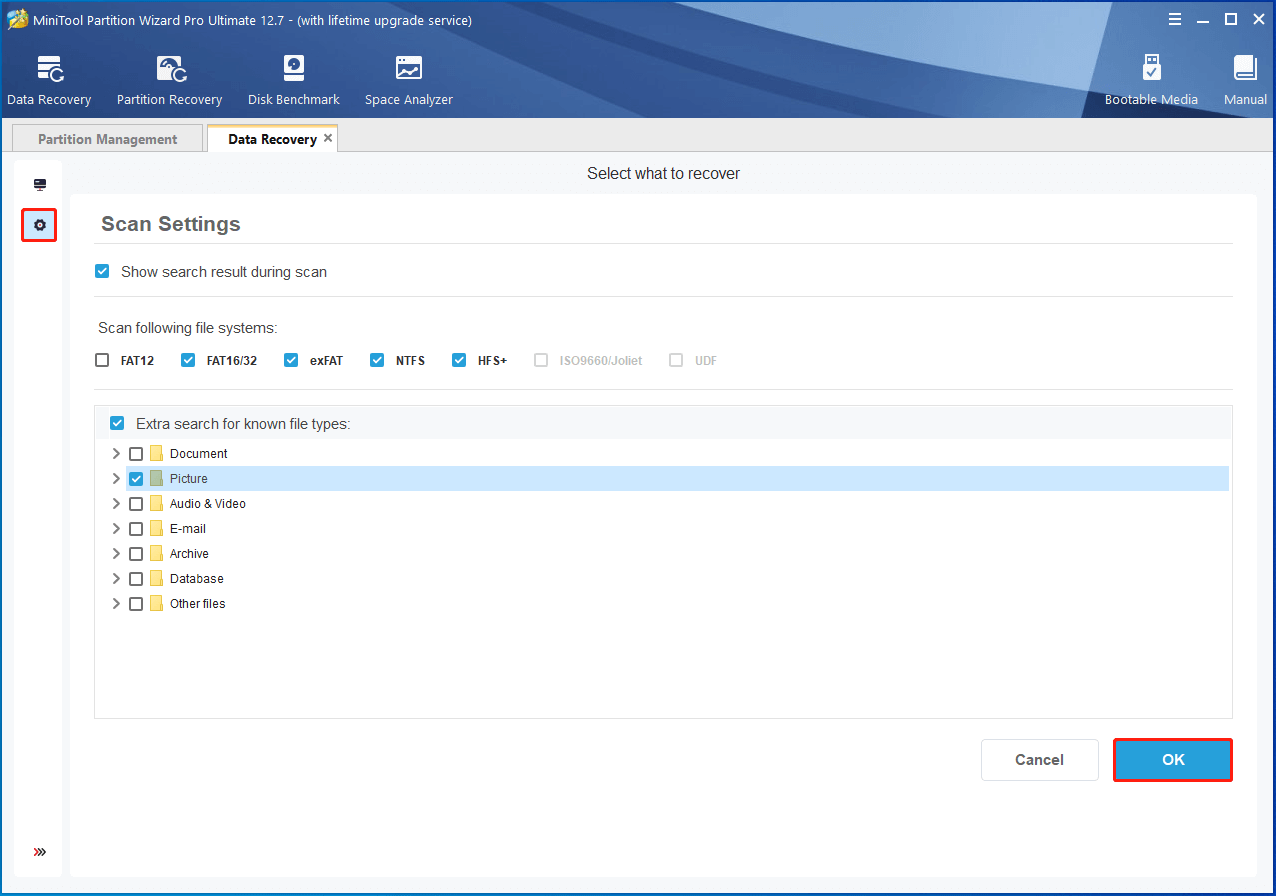The width and height of the screenshot is (1276, 896).
Task: Uncheck the FAT16/32 file system
Action: (x=188, y=360)
